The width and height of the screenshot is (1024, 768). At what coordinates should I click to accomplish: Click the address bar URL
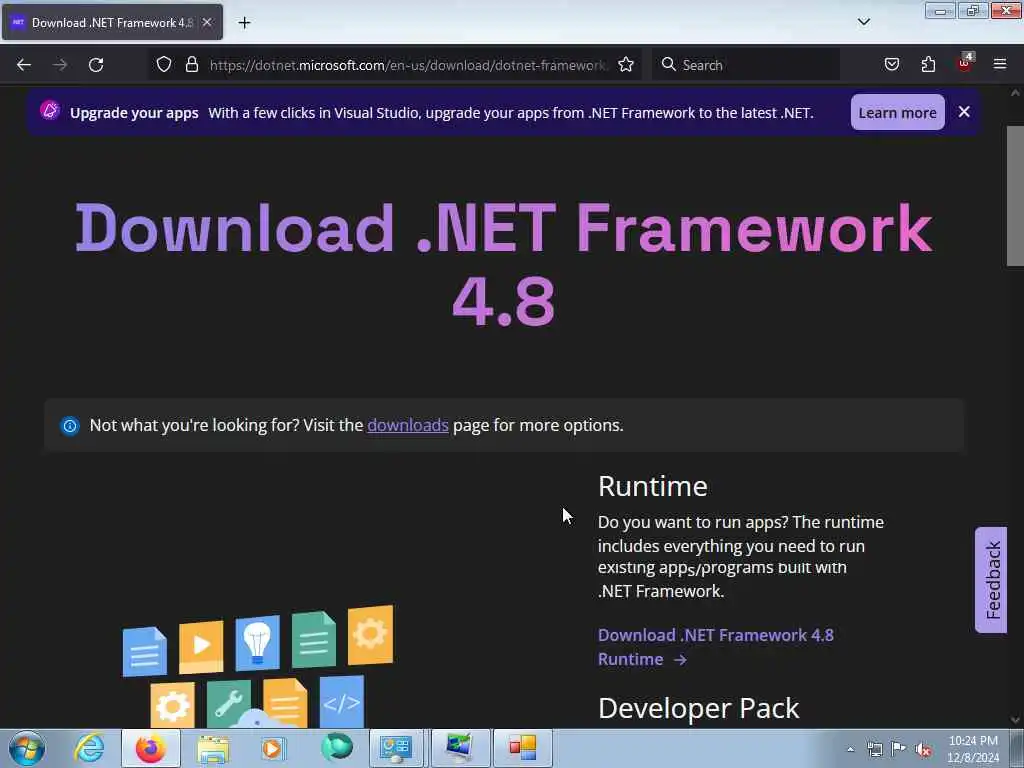[408, 65]
